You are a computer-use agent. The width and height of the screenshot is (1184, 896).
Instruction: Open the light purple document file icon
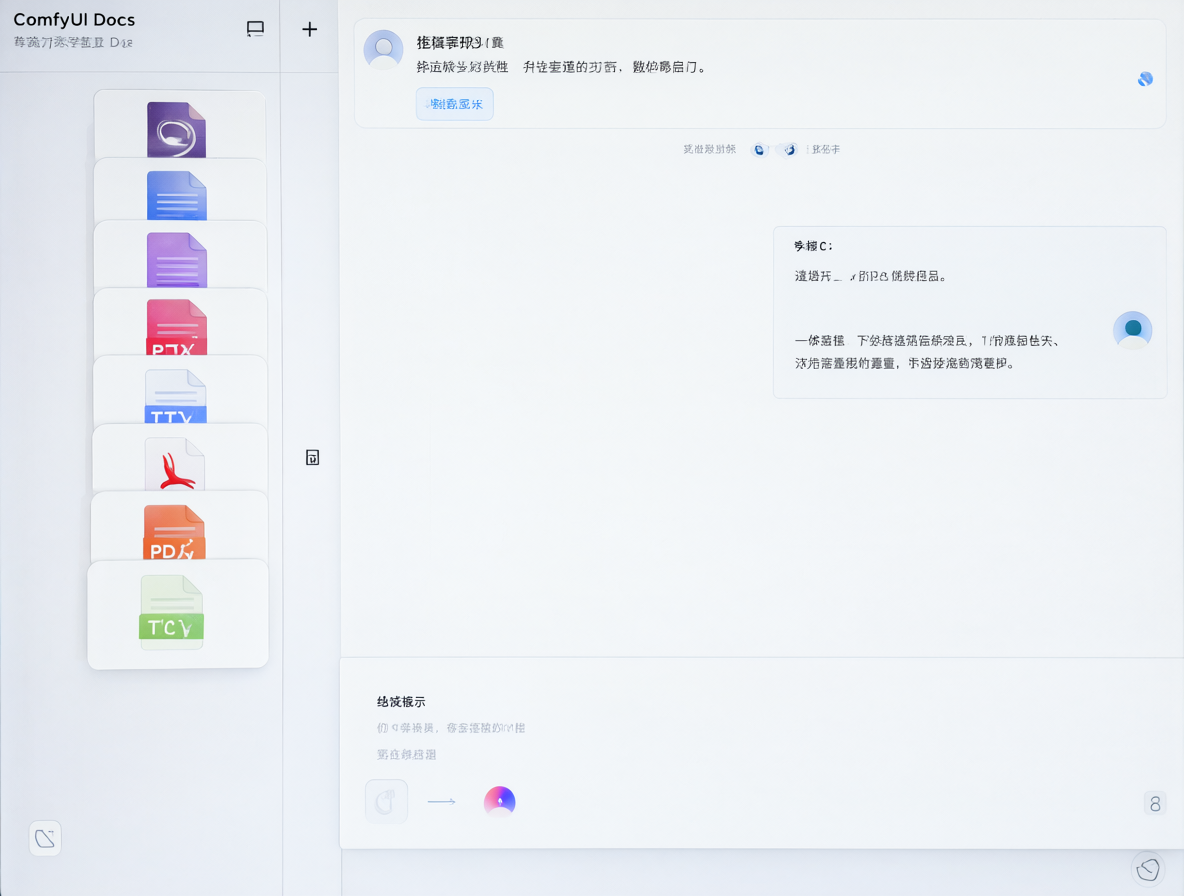[177, 260]
